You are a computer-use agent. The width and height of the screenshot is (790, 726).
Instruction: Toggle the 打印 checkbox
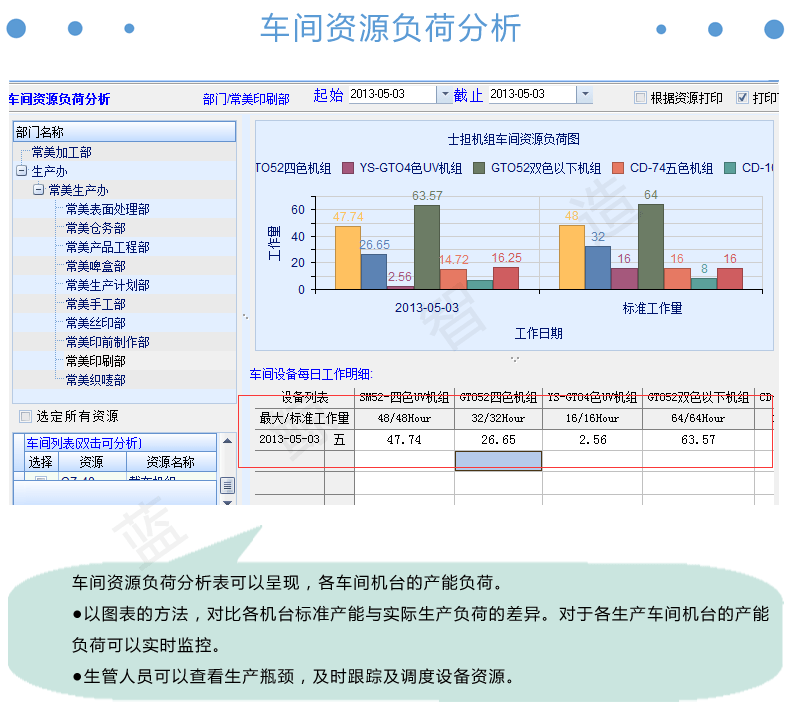[x=742, y=97]
